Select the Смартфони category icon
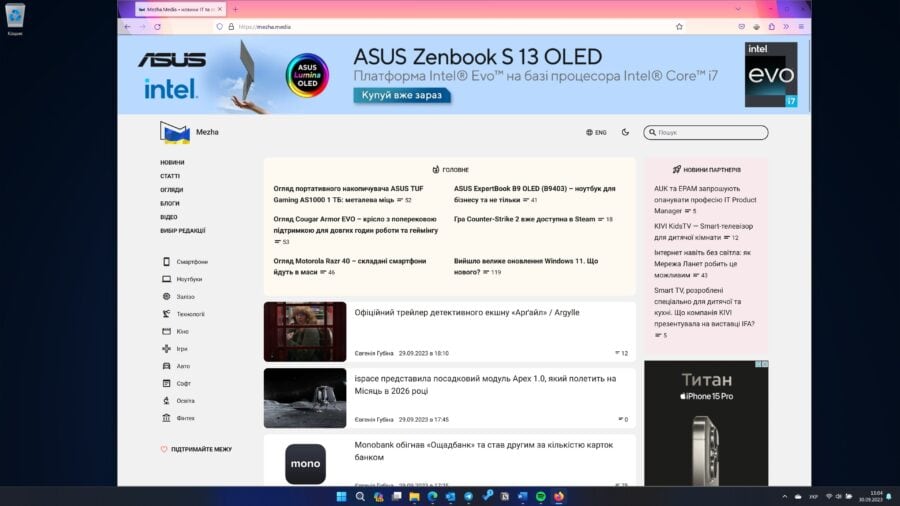This screenshot has width=900, height=506. tap(166, 262)
